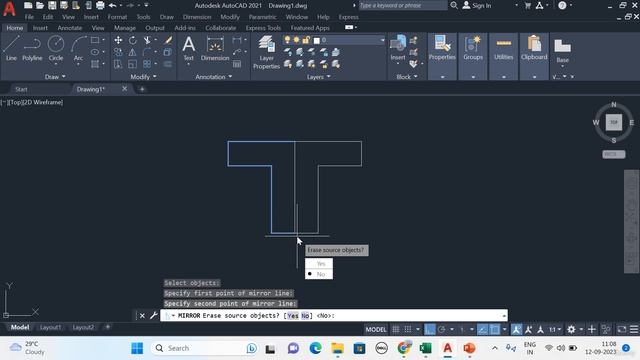Click the Customization menu in the status bar
Viewport: 640px width, 360px height.
click(x=634, y=329)
